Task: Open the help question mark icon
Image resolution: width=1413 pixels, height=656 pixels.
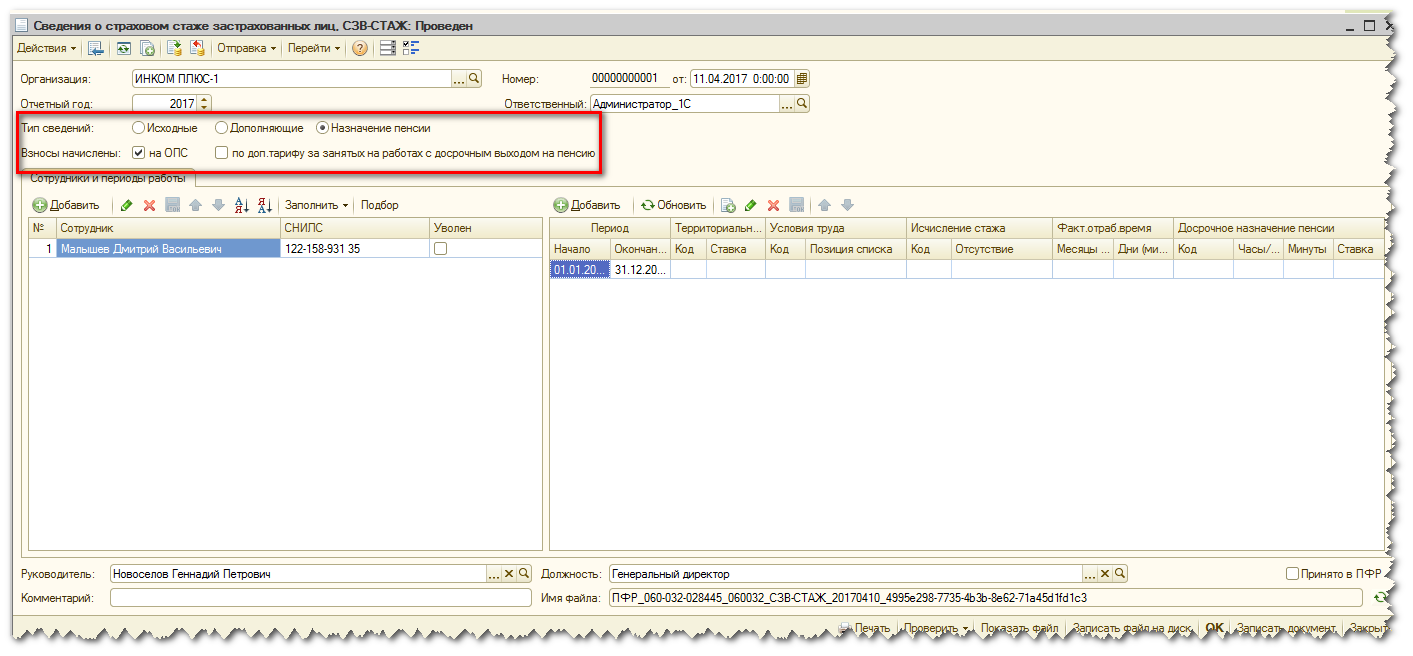Action: pyautogui.click(x=360, y=48)
